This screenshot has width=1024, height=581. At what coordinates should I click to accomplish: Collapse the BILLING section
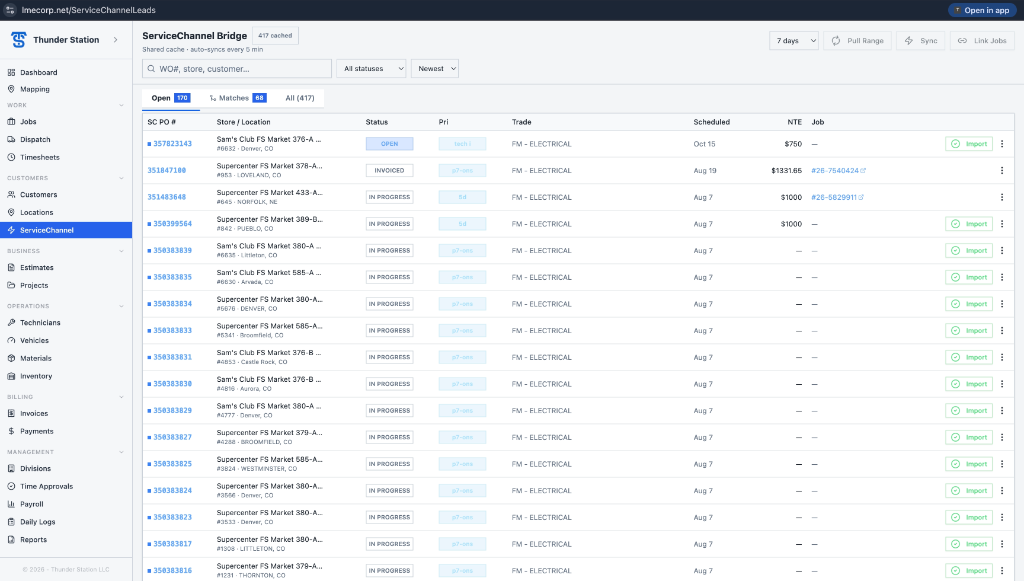(x=121, y=397)
